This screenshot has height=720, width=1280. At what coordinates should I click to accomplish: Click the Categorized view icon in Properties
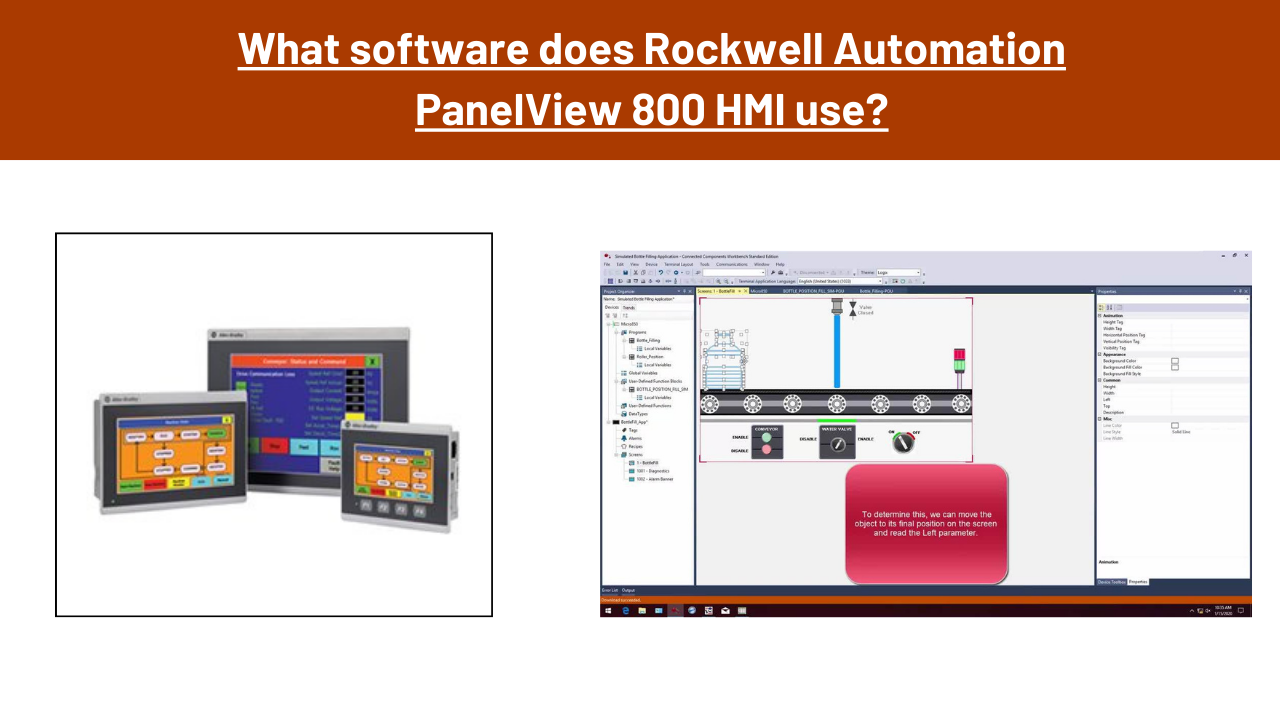[1101, 307]
